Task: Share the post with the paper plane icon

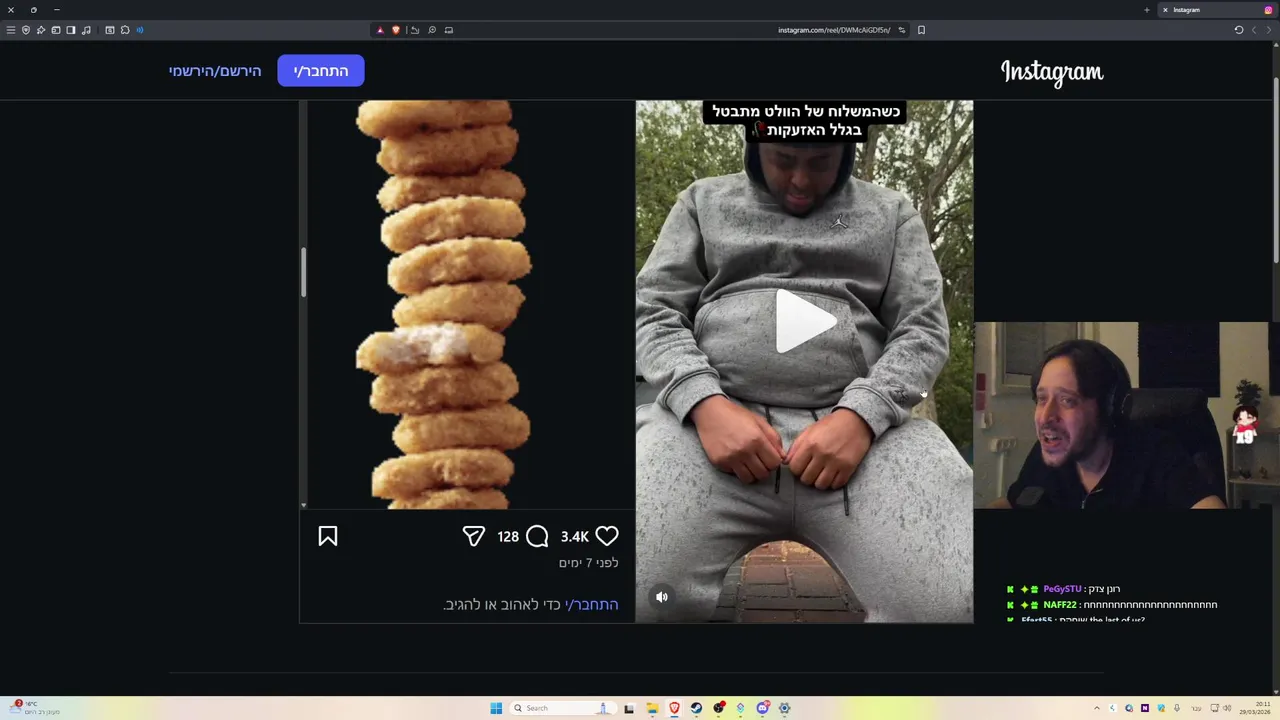Action: 474,537
